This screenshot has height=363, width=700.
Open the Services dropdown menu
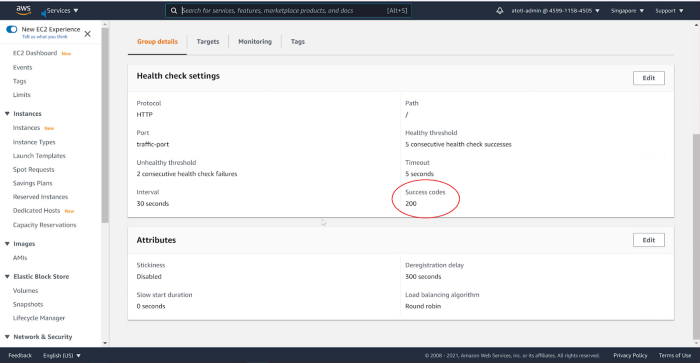[62, 10]
